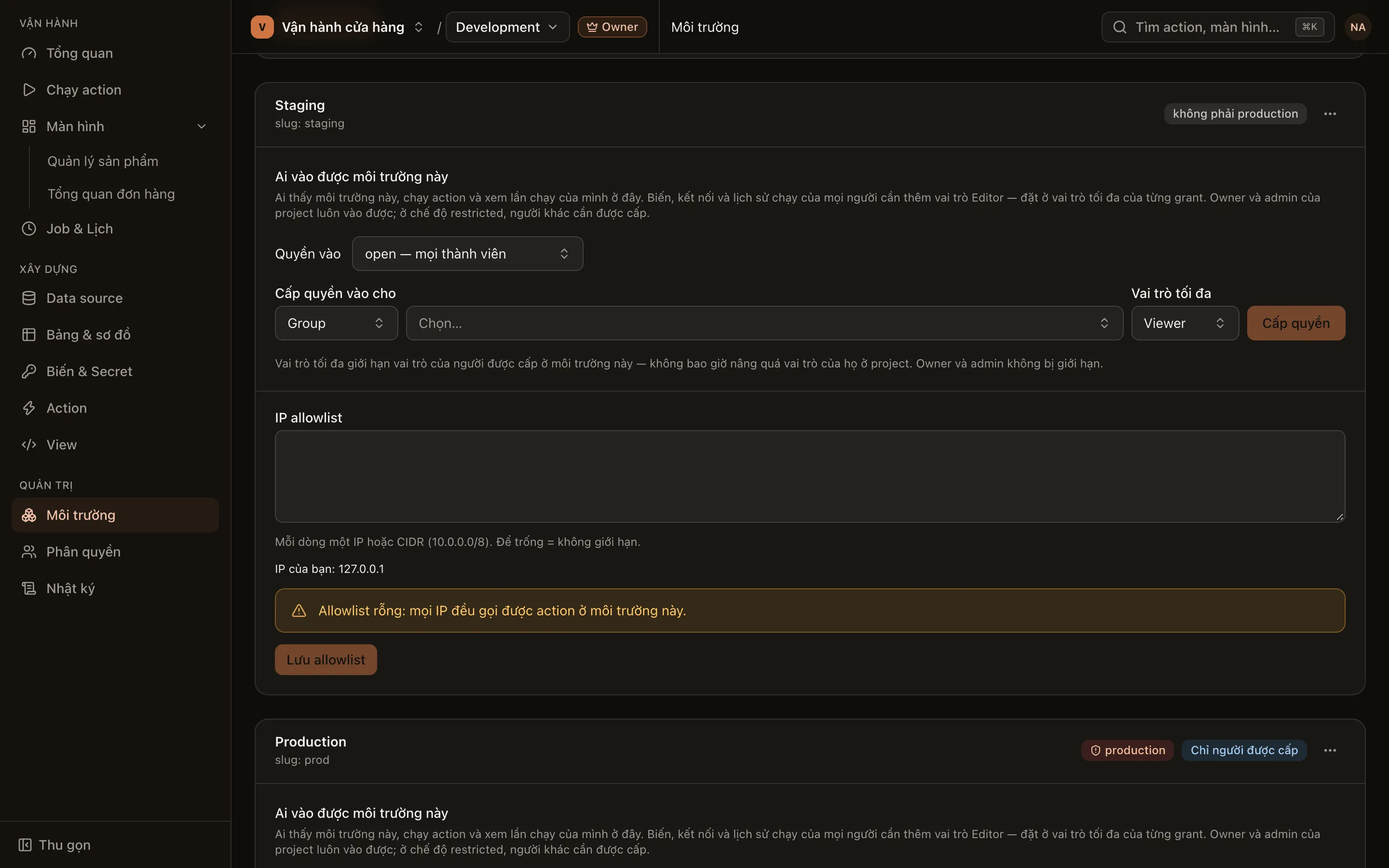1389x868 pixels.
Task: Go to Data source
Action: [x=115, y=298]
